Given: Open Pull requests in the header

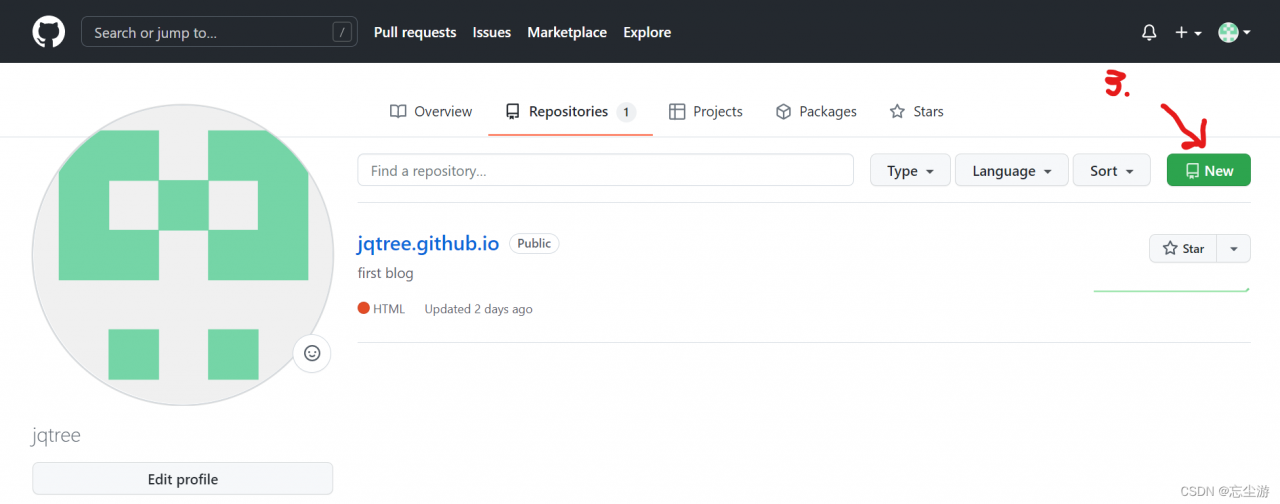Looking at the screenshot, I should tap(415, 33).
